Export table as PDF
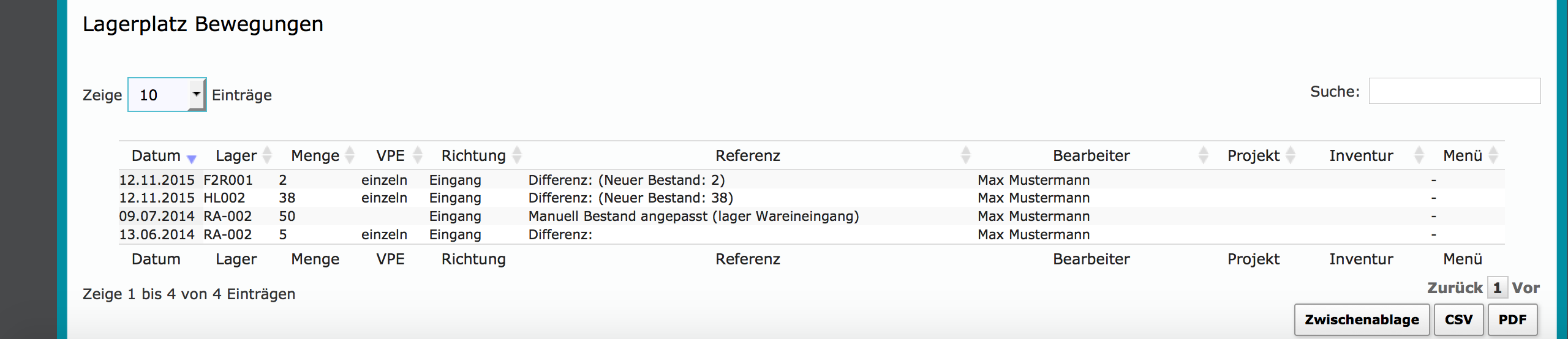Viewport: 1568px width, 339px height. pos(1512,319)
